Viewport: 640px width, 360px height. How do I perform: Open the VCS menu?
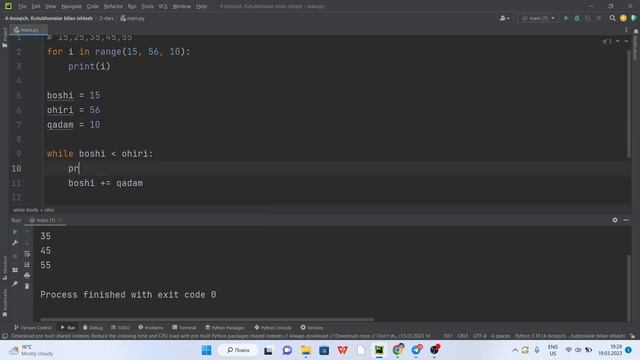163,6
